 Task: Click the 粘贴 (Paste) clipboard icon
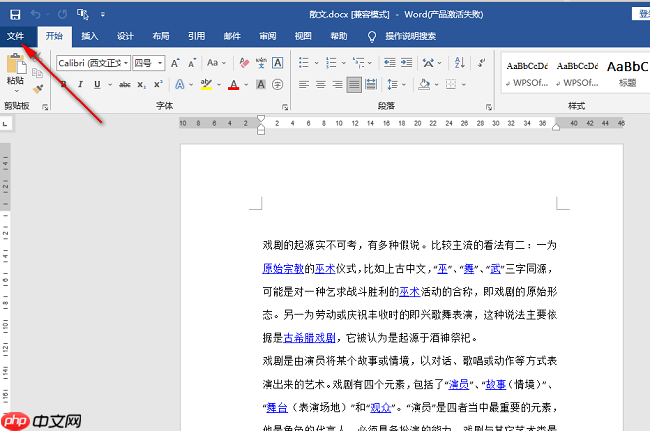coord(16,65)
